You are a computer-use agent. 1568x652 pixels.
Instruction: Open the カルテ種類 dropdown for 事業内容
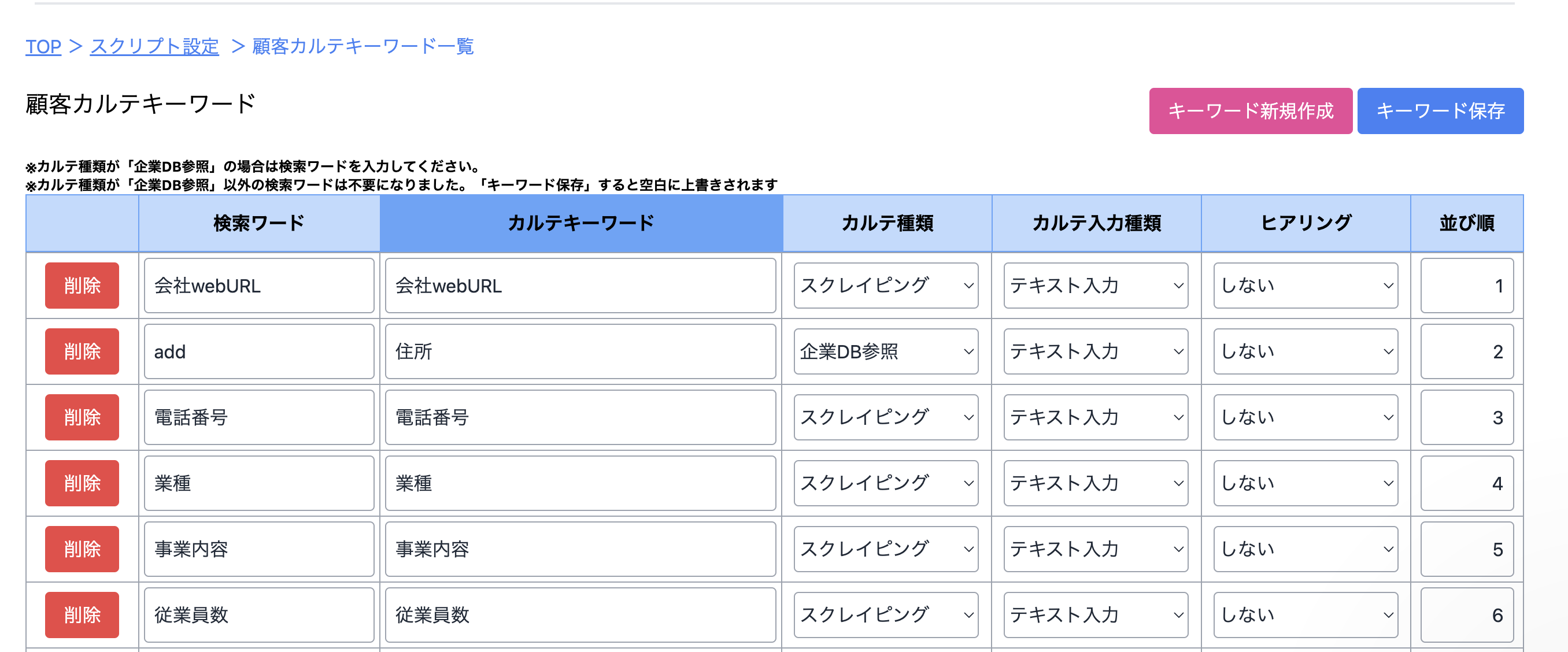point(886,549)
